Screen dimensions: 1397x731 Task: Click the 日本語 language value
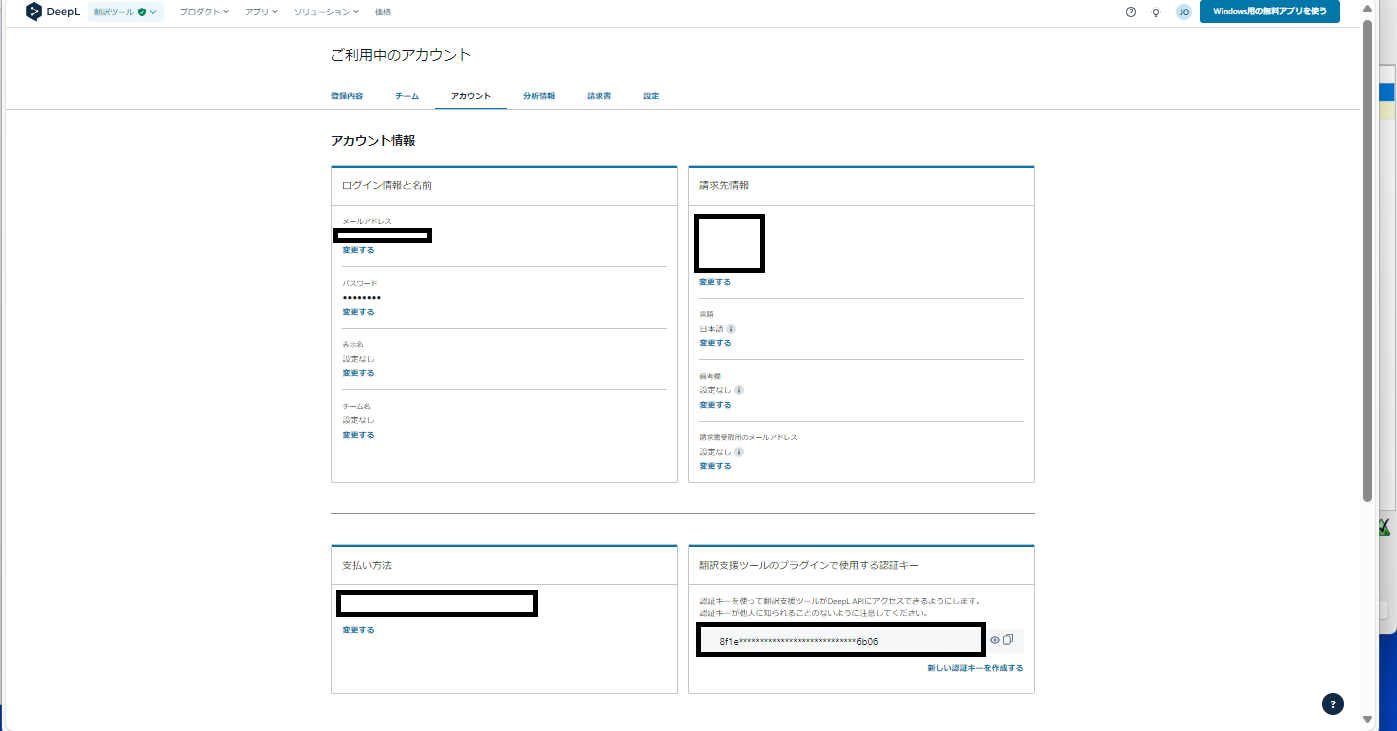[x=711, y=329]
